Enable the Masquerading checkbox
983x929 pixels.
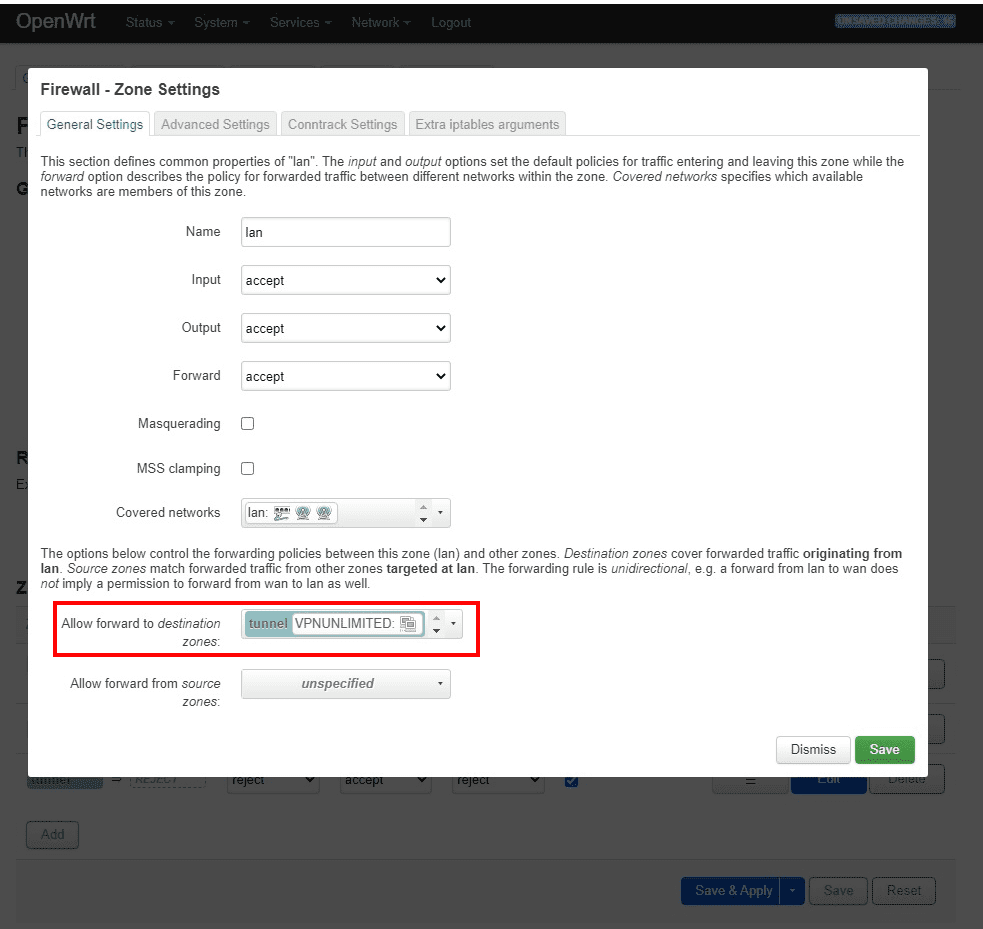tap(247, 423)
